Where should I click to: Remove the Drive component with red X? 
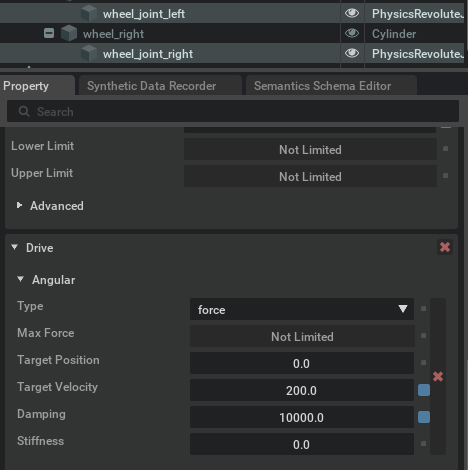pyautogui.click(x=445, y=247)
